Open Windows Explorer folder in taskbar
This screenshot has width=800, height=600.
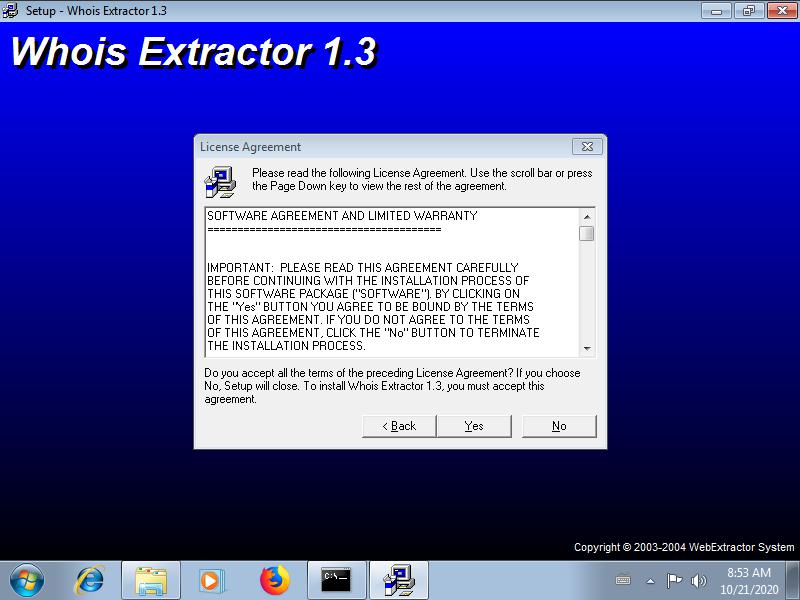(x=151, y=581)
